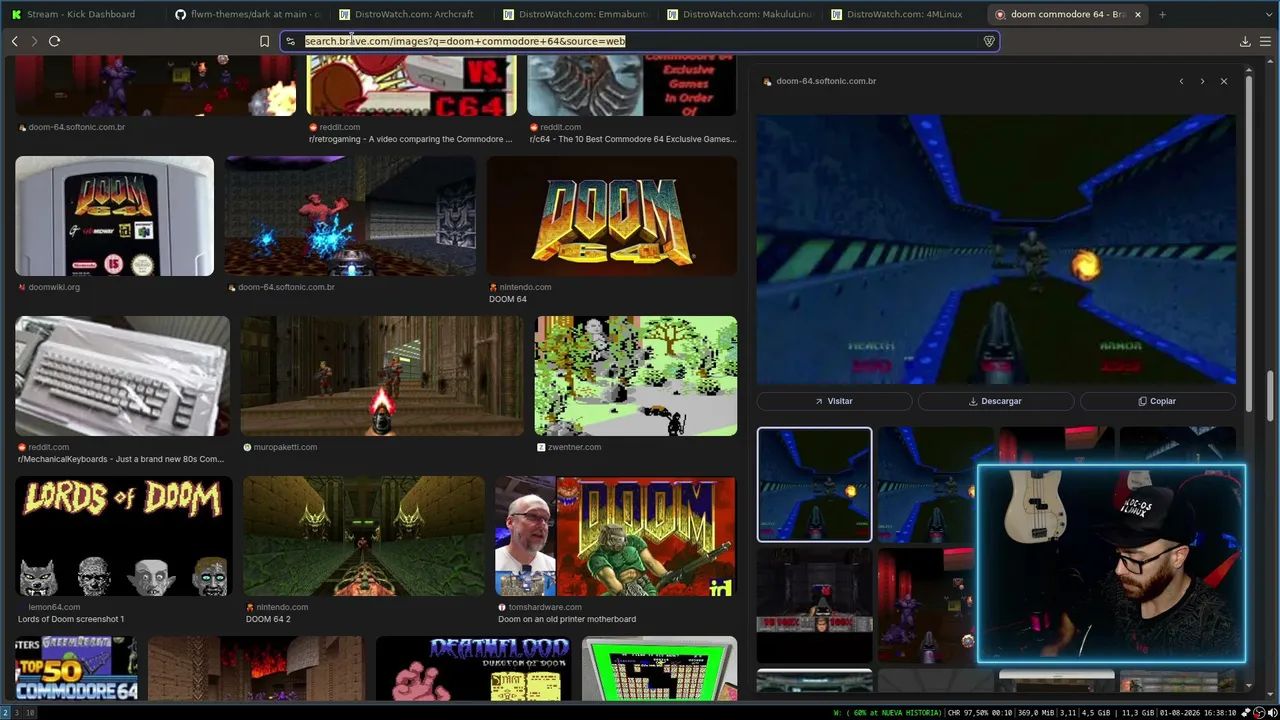Open doom-64.softonic.com.br link in preview header
Image resolution: width=1280 pixels, height=720 pixels.
(x=826, y=81)
